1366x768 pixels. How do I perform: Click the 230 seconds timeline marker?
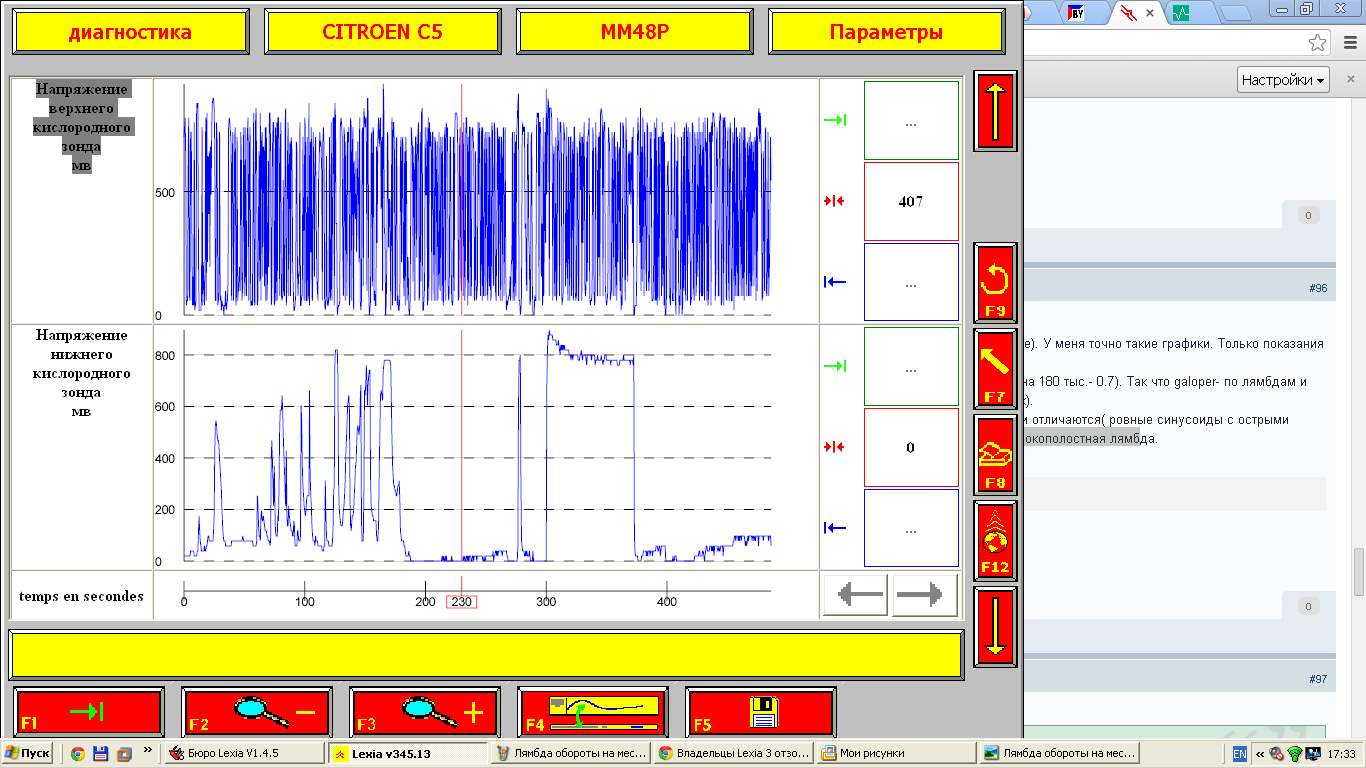[x=461, y=602]
